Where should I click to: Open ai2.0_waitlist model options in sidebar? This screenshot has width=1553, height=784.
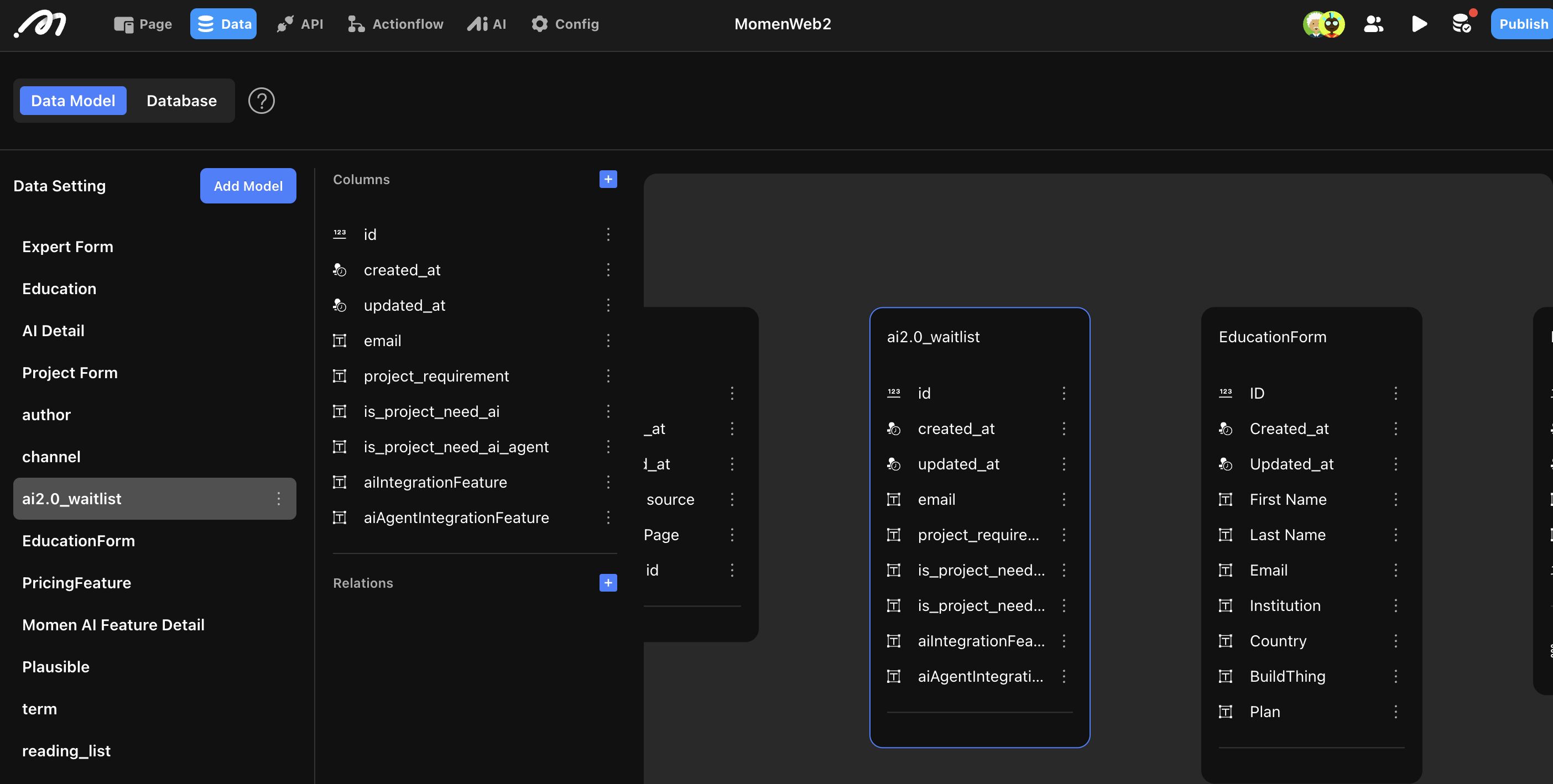point(279,499)
